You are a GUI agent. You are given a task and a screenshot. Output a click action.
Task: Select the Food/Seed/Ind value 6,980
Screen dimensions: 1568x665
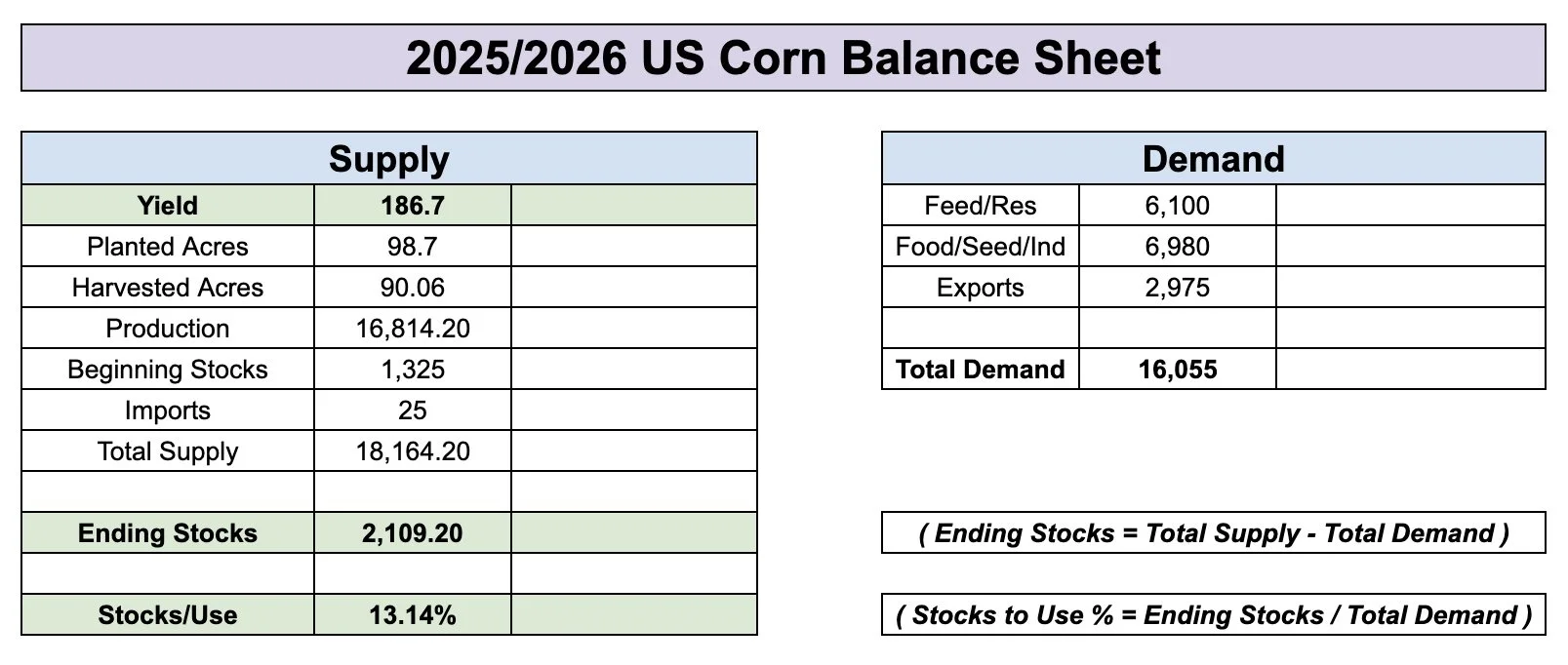click(1178, 247)
